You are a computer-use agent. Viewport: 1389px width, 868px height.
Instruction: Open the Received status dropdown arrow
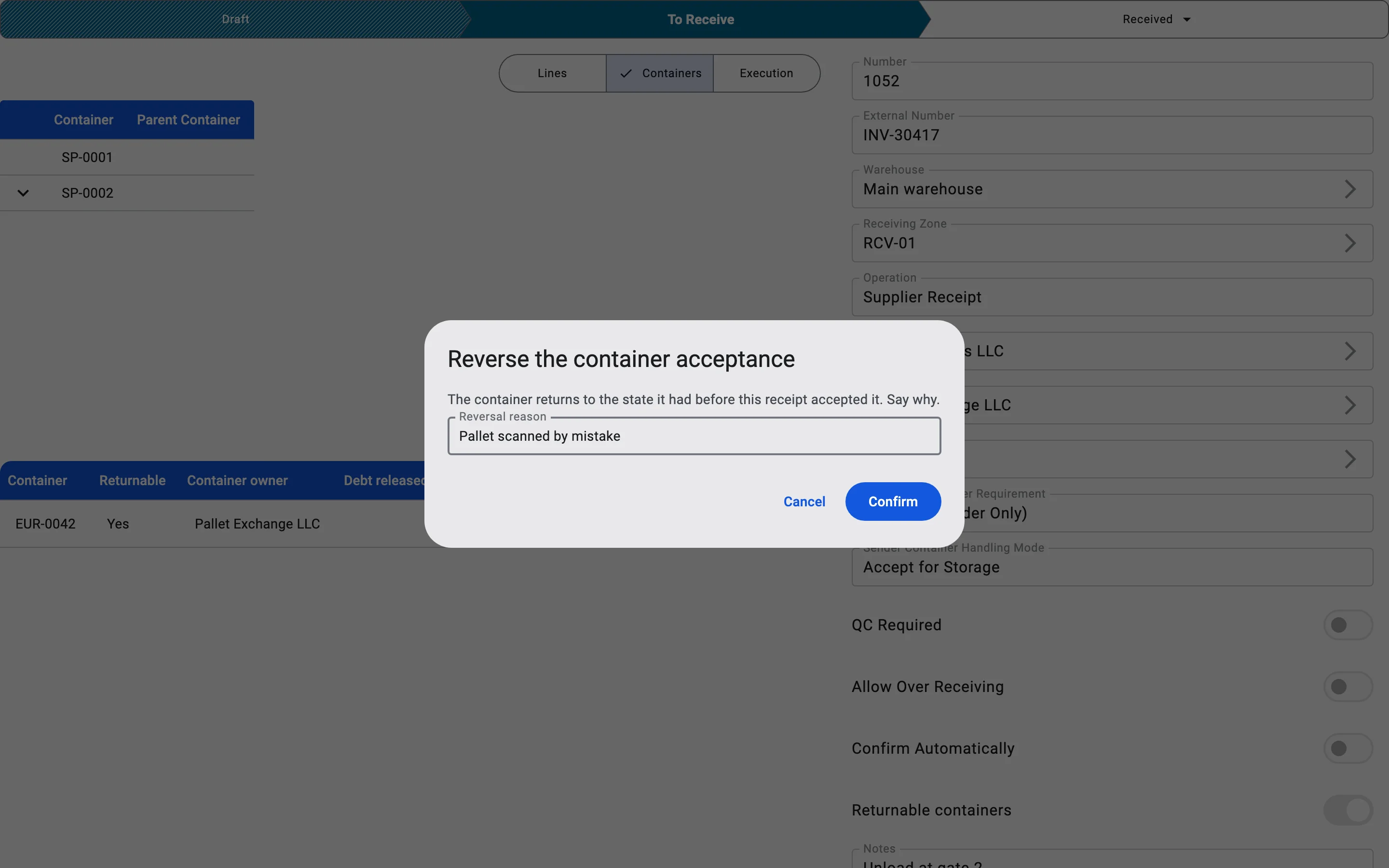[1187, 19]
